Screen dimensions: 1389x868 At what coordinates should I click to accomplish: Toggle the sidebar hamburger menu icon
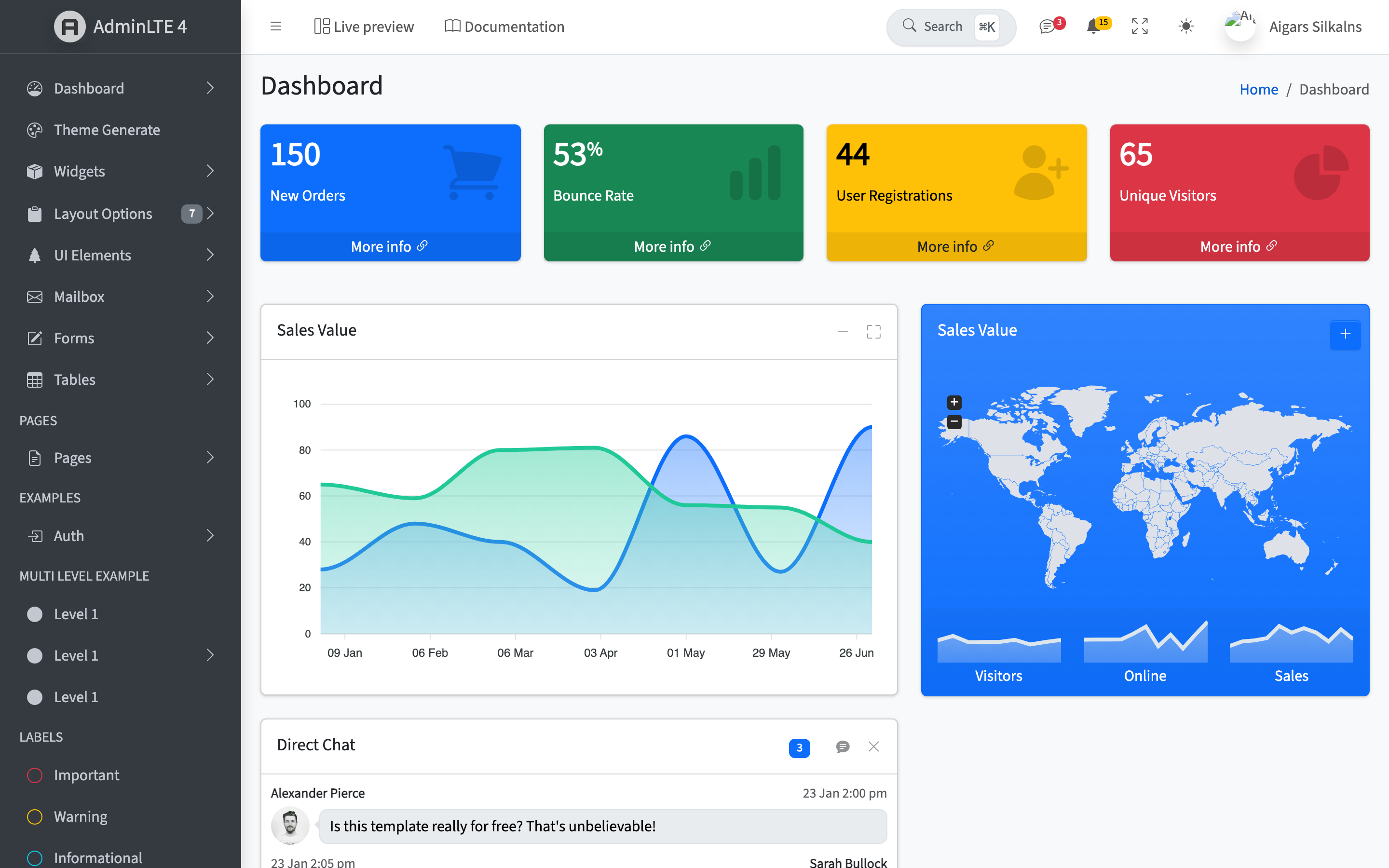click(x=275, y=27)
